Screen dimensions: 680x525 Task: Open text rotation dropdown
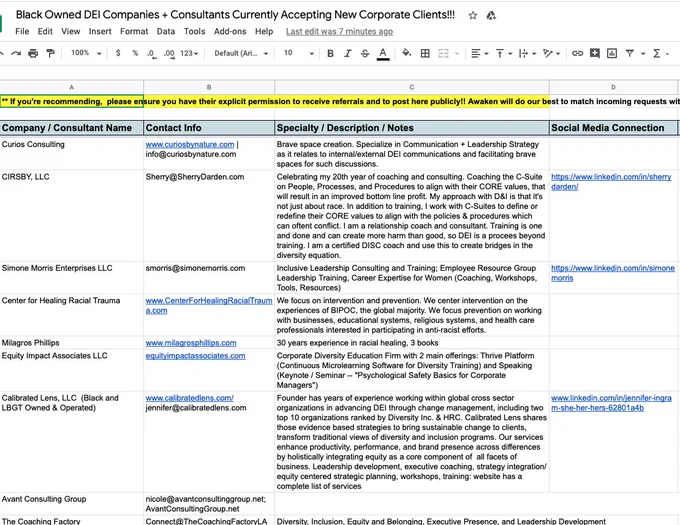552,53
